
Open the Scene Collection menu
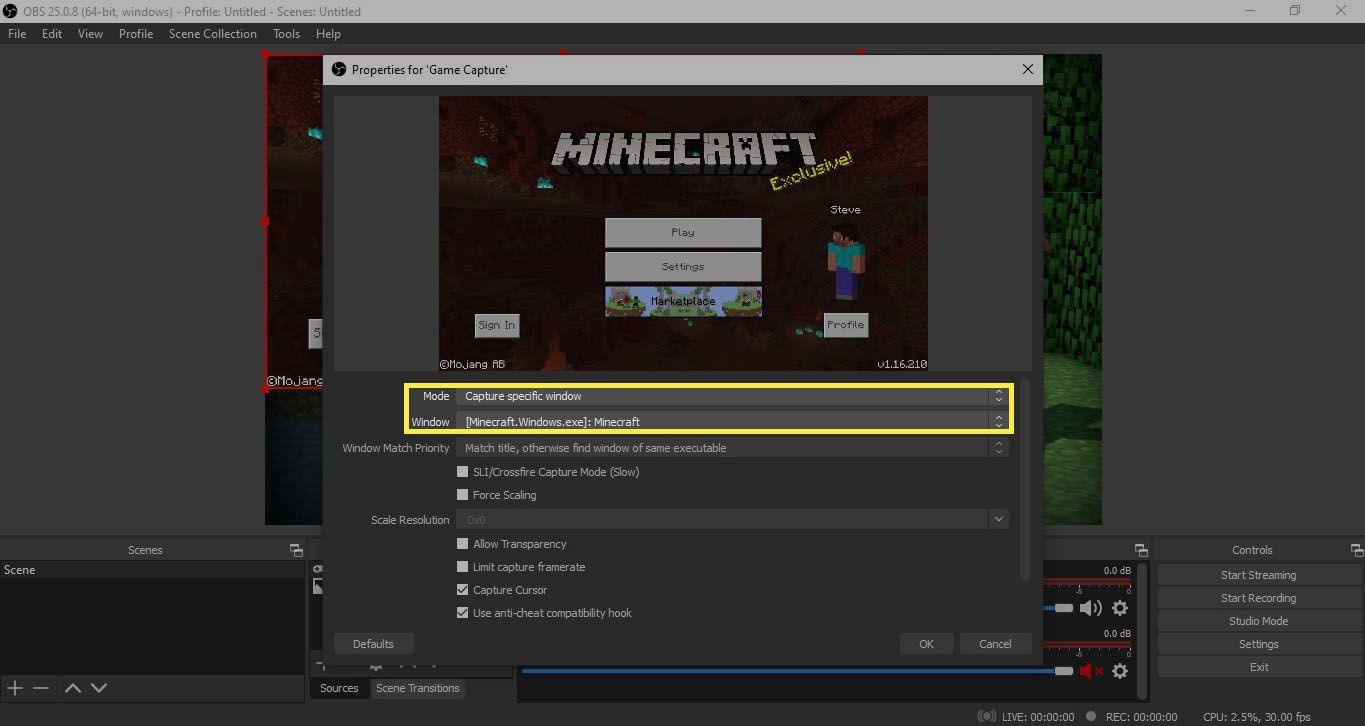click(212, 33)
